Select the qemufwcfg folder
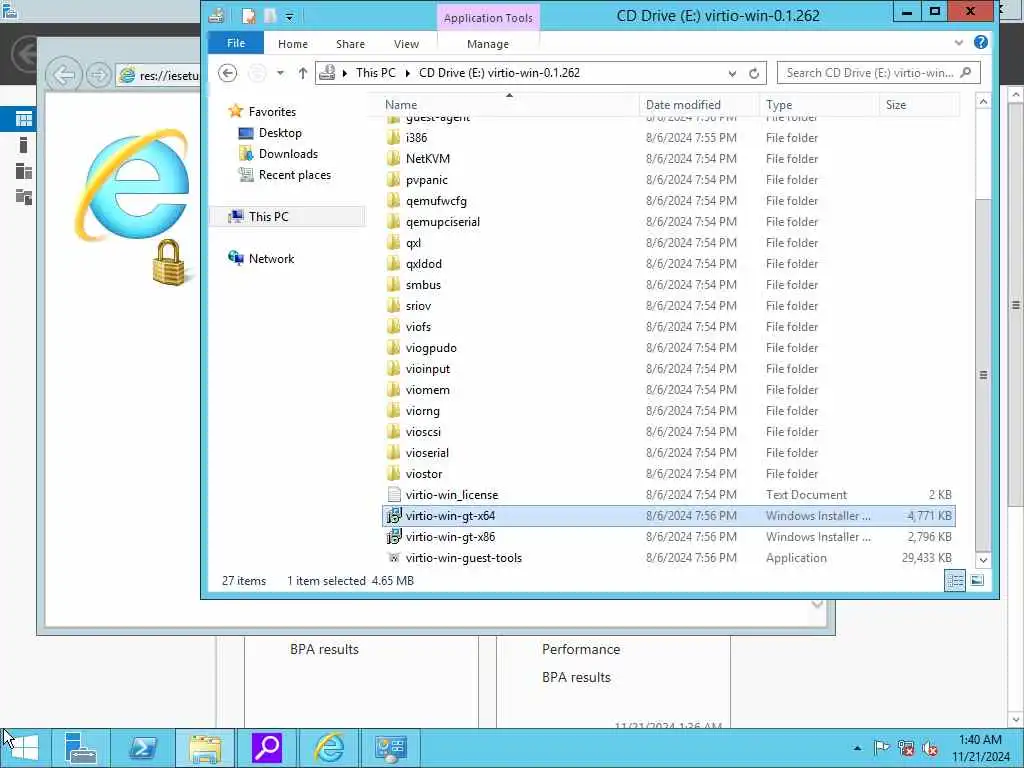1024x768 pixels. (436, 200)
